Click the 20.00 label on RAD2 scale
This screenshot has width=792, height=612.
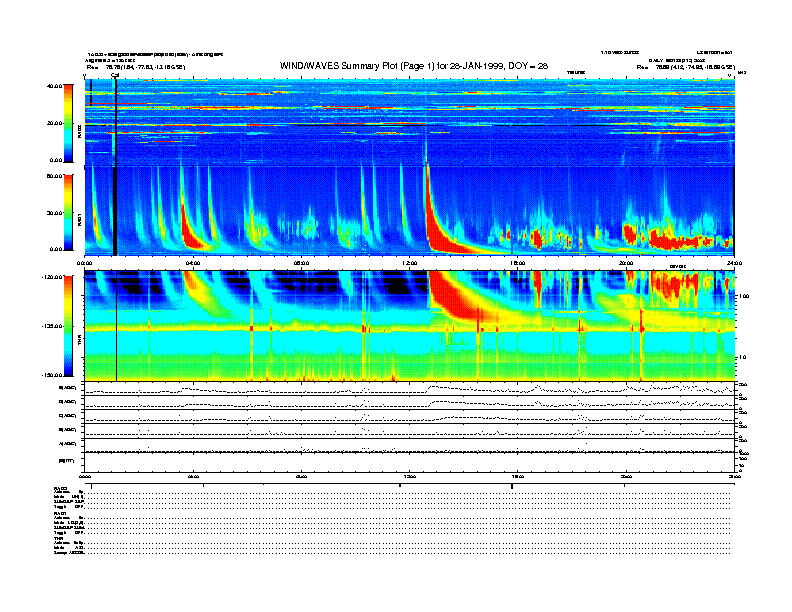[x=54, y=123]
